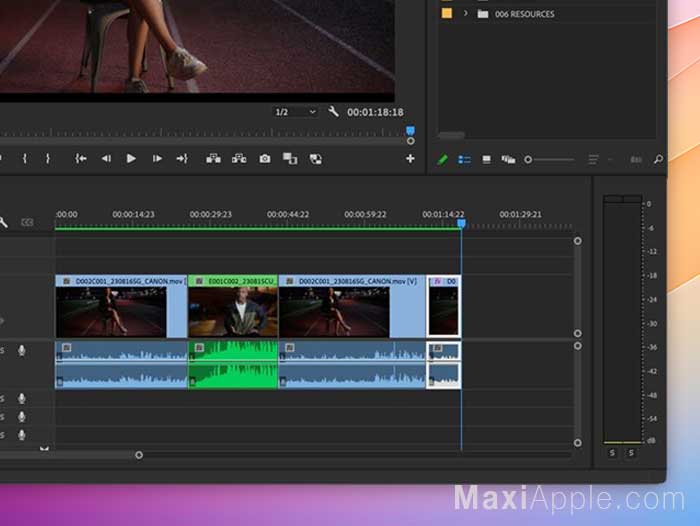The height and width of the screenshot is (526, 700).
Task: Click fx badge on green video clip
Action: tap(199, 281)
